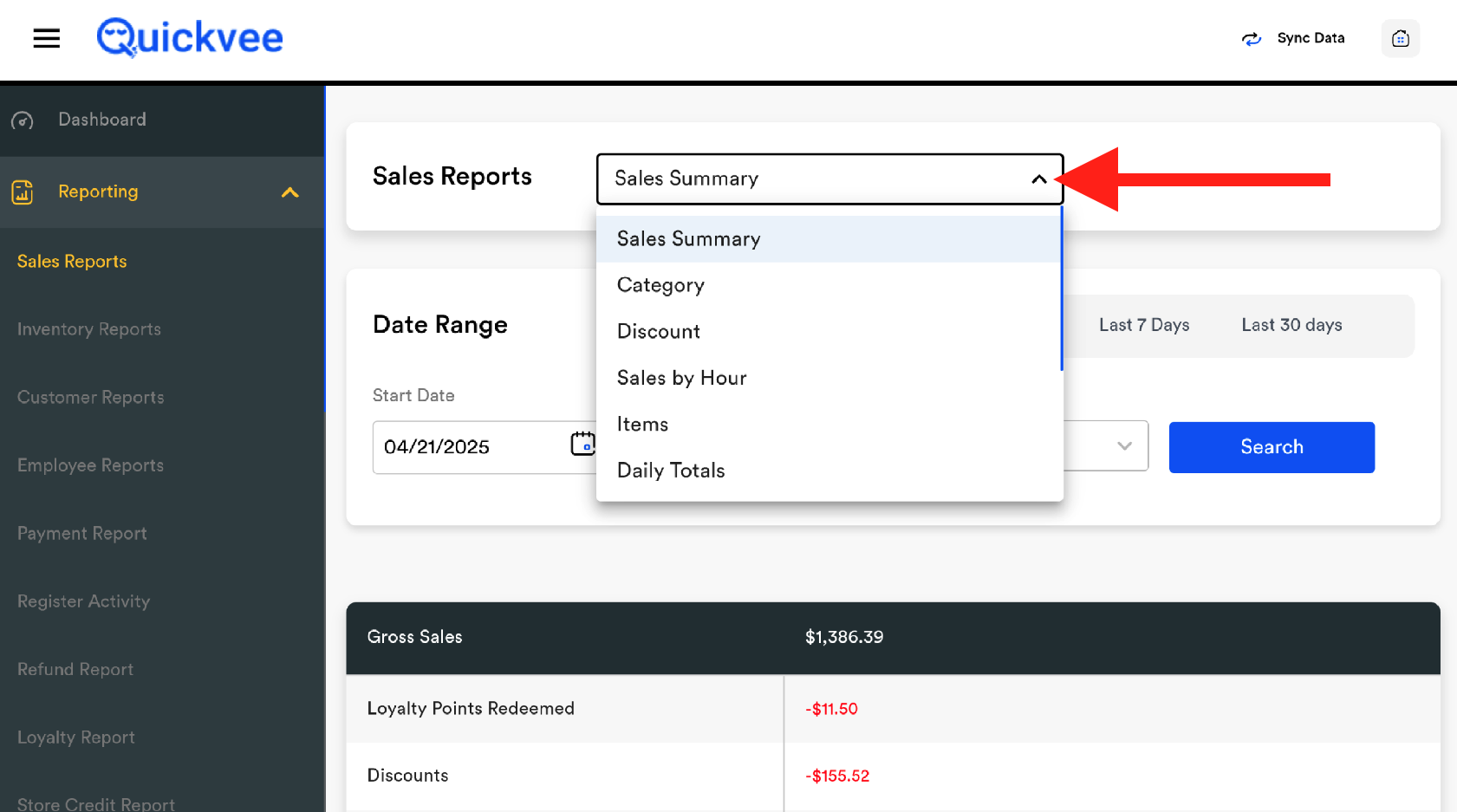
Task: Select Category from the report list
Action: click(660, 285)
